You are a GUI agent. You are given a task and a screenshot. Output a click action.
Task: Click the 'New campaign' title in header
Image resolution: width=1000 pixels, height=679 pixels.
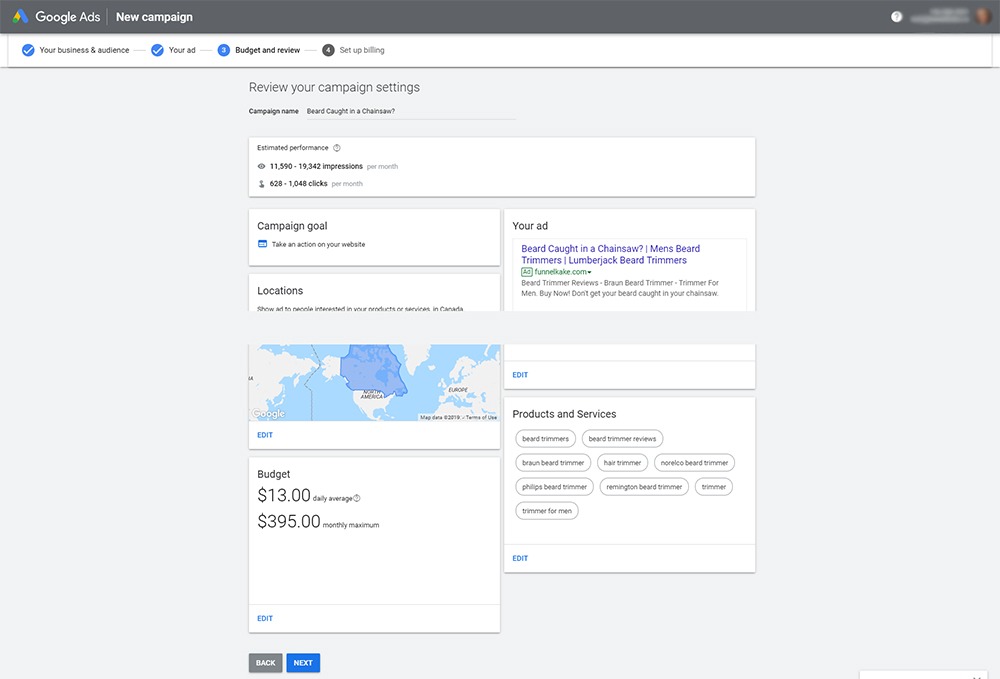click(154, 17)
